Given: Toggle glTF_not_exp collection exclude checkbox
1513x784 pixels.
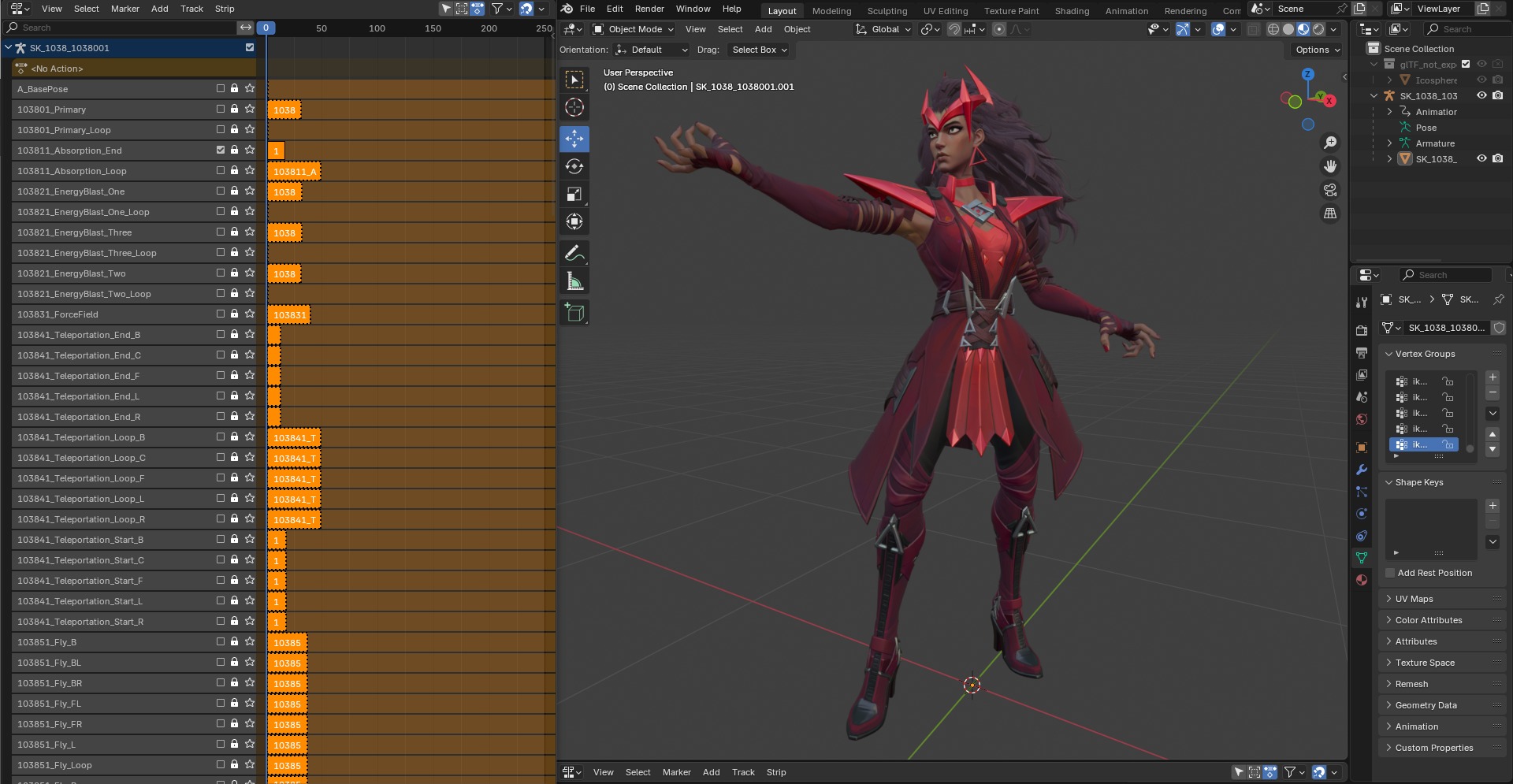Looking at the screenshot, I should click(x=1466, y=64).
